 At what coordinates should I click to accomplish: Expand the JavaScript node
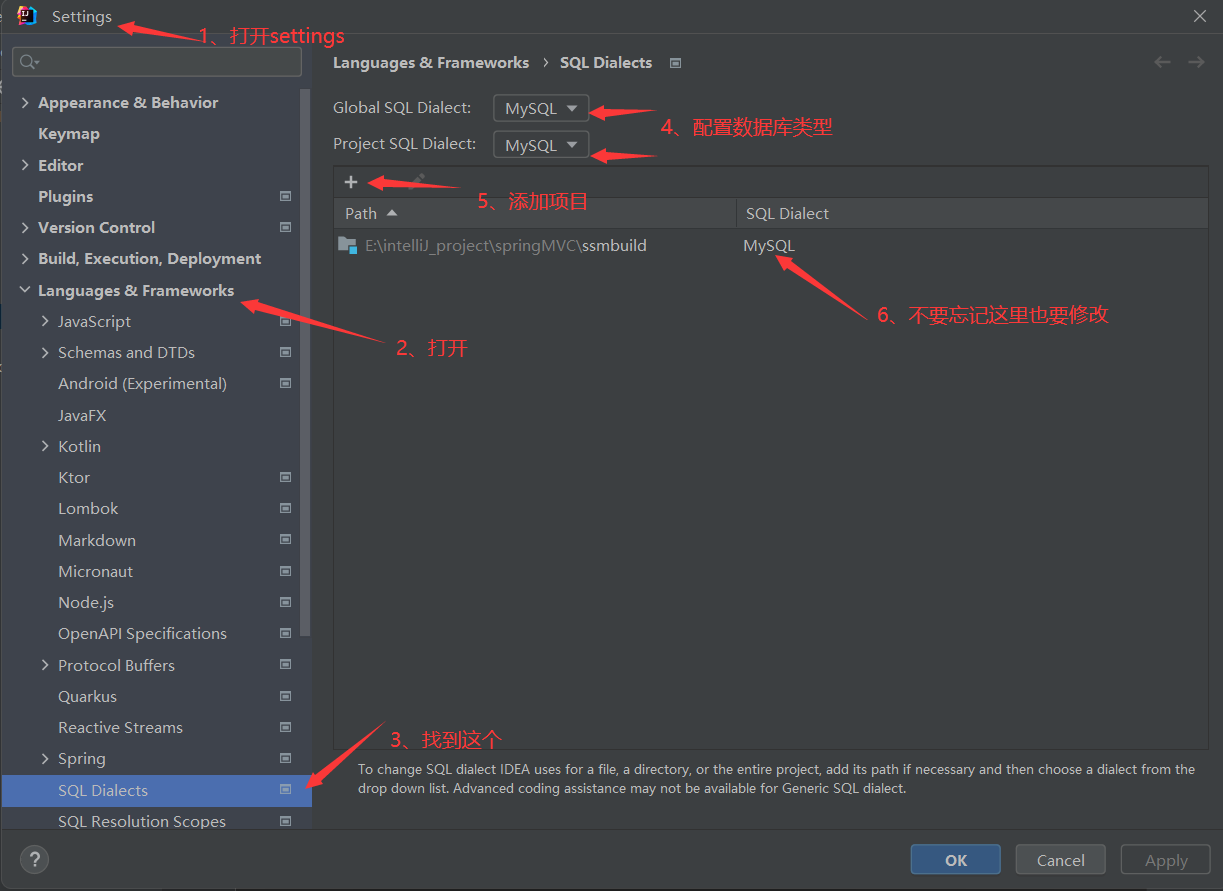coord(45,322)
